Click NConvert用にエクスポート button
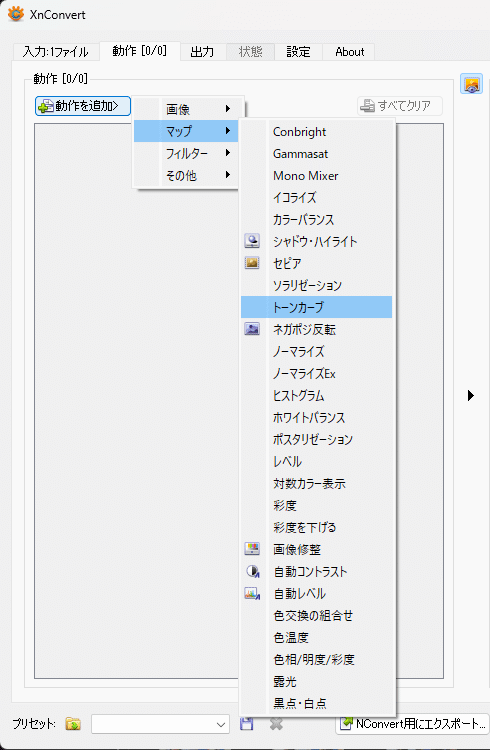Viewport: 490px width, 750px height. [412, 724]
